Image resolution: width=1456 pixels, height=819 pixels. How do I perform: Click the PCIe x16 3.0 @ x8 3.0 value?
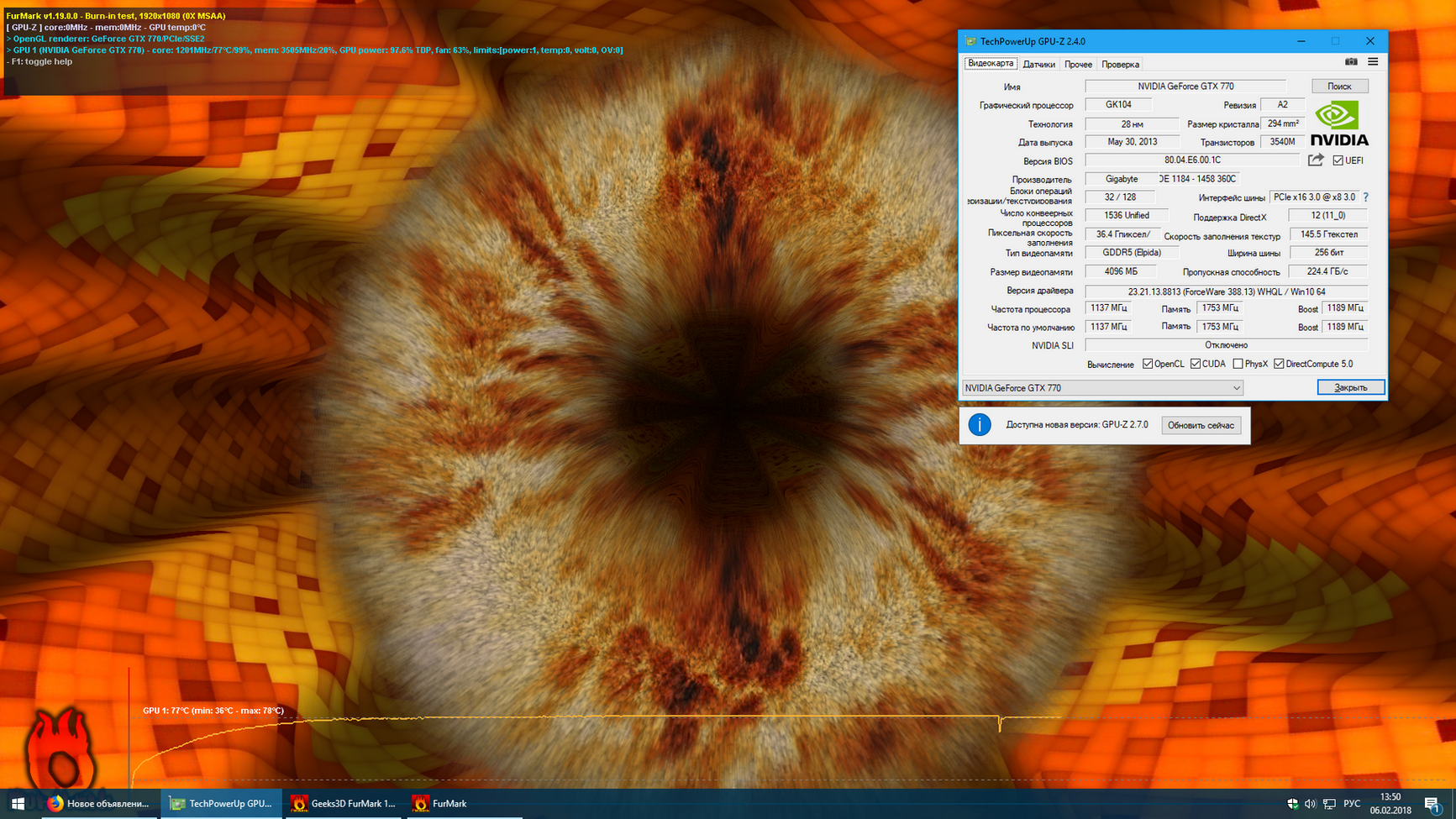(1314, 197)
